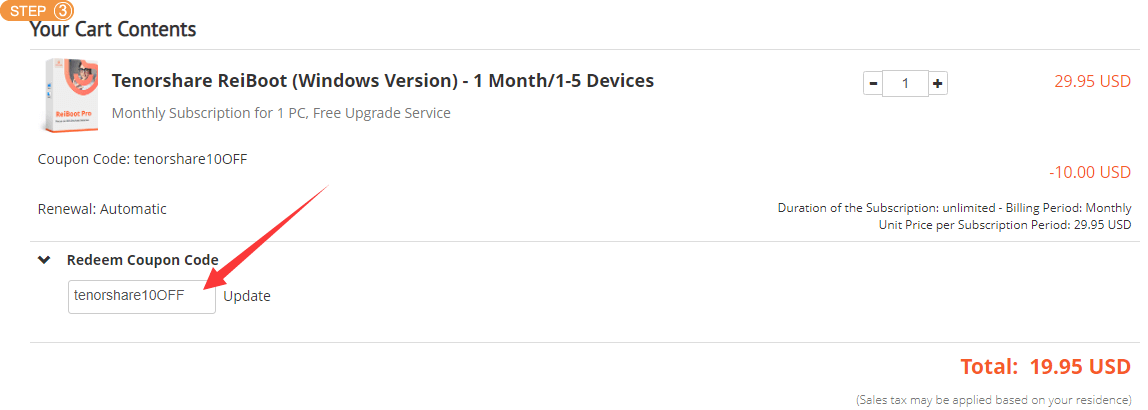Click the Redeem Coupon Code heading

(x=143, y=260)
